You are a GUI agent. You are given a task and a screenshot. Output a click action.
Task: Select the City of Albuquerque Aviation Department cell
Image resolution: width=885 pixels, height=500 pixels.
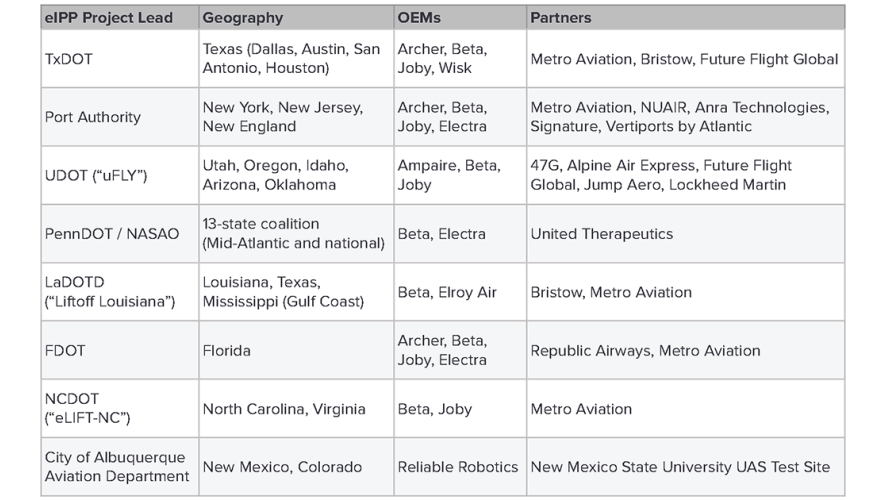pyautogui.click(x=117, y=467)
